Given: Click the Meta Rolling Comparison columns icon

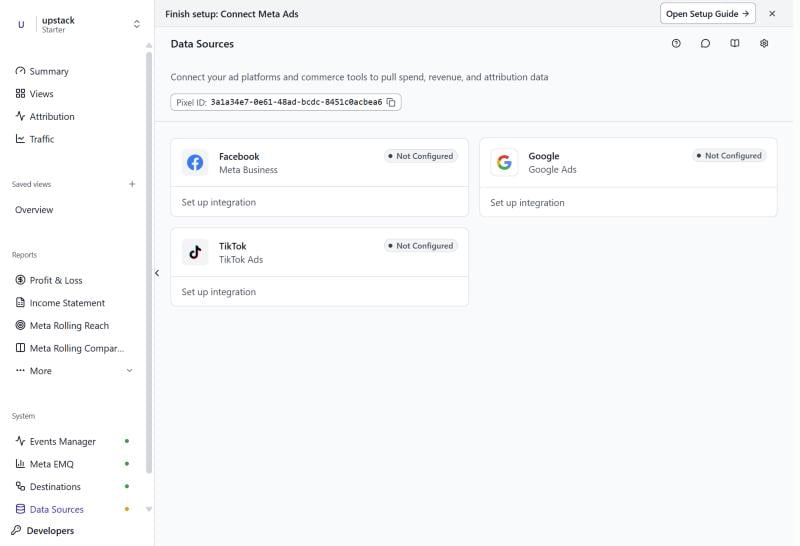Looking at the screenshot, I should click(20, 348).
